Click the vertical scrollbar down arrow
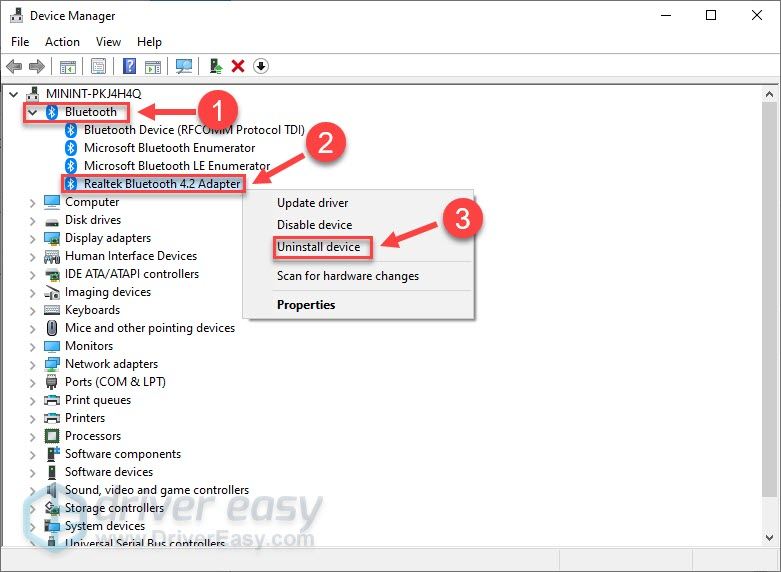 click(x=769, y=539)
